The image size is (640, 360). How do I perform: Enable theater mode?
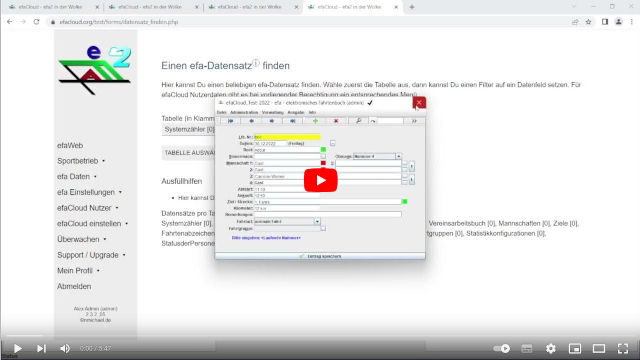point(599,348)
